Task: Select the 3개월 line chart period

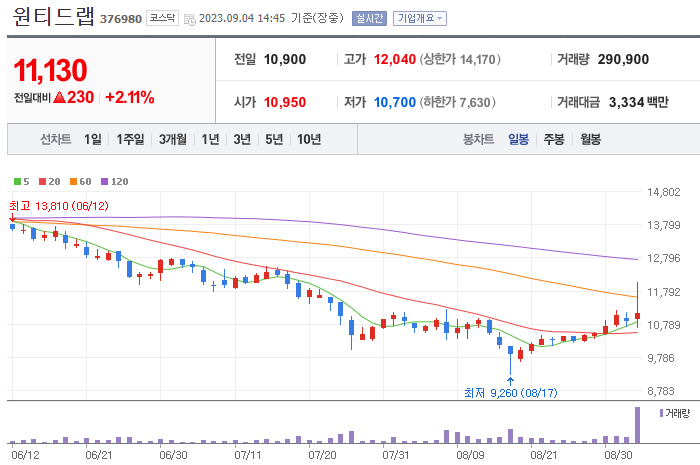Action: 173,139
